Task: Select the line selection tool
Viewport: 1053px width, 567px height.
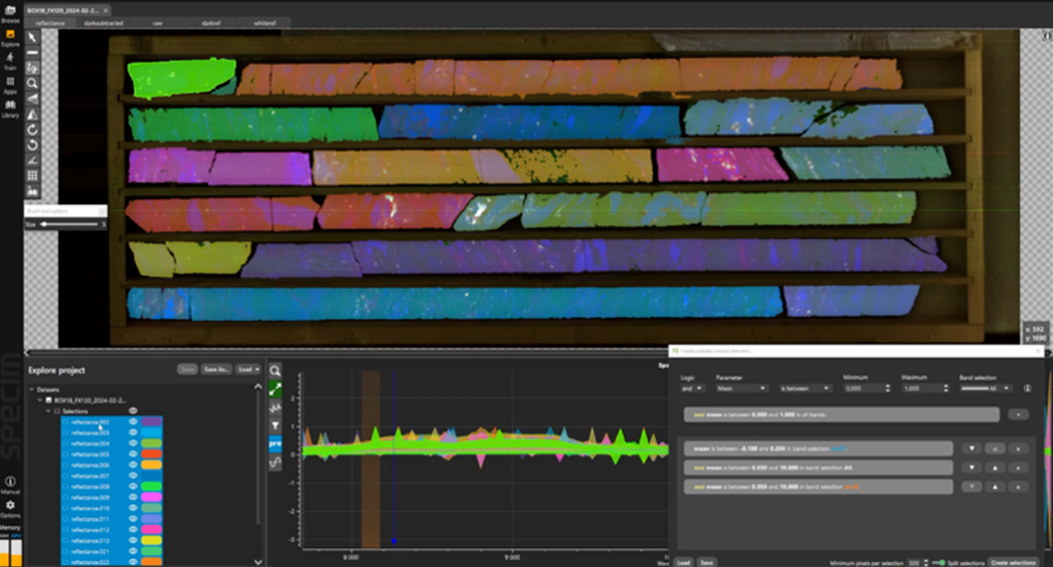Action: click(32, 53)
